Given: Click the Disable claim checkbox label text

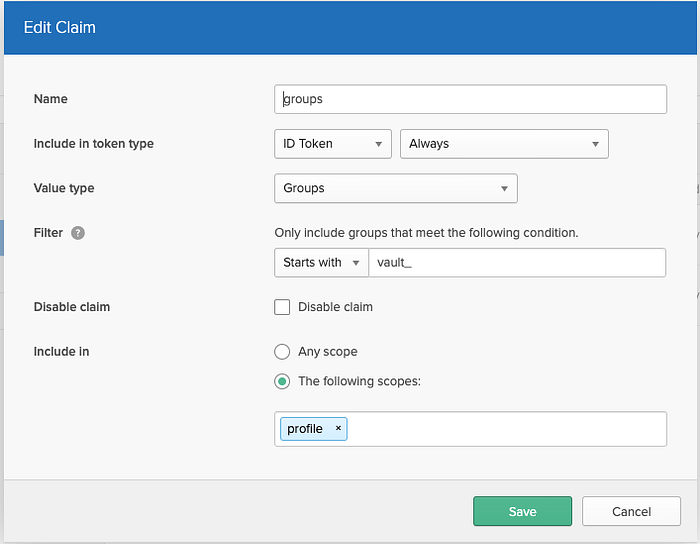Looking at the screenshot, I should point(335,307).
